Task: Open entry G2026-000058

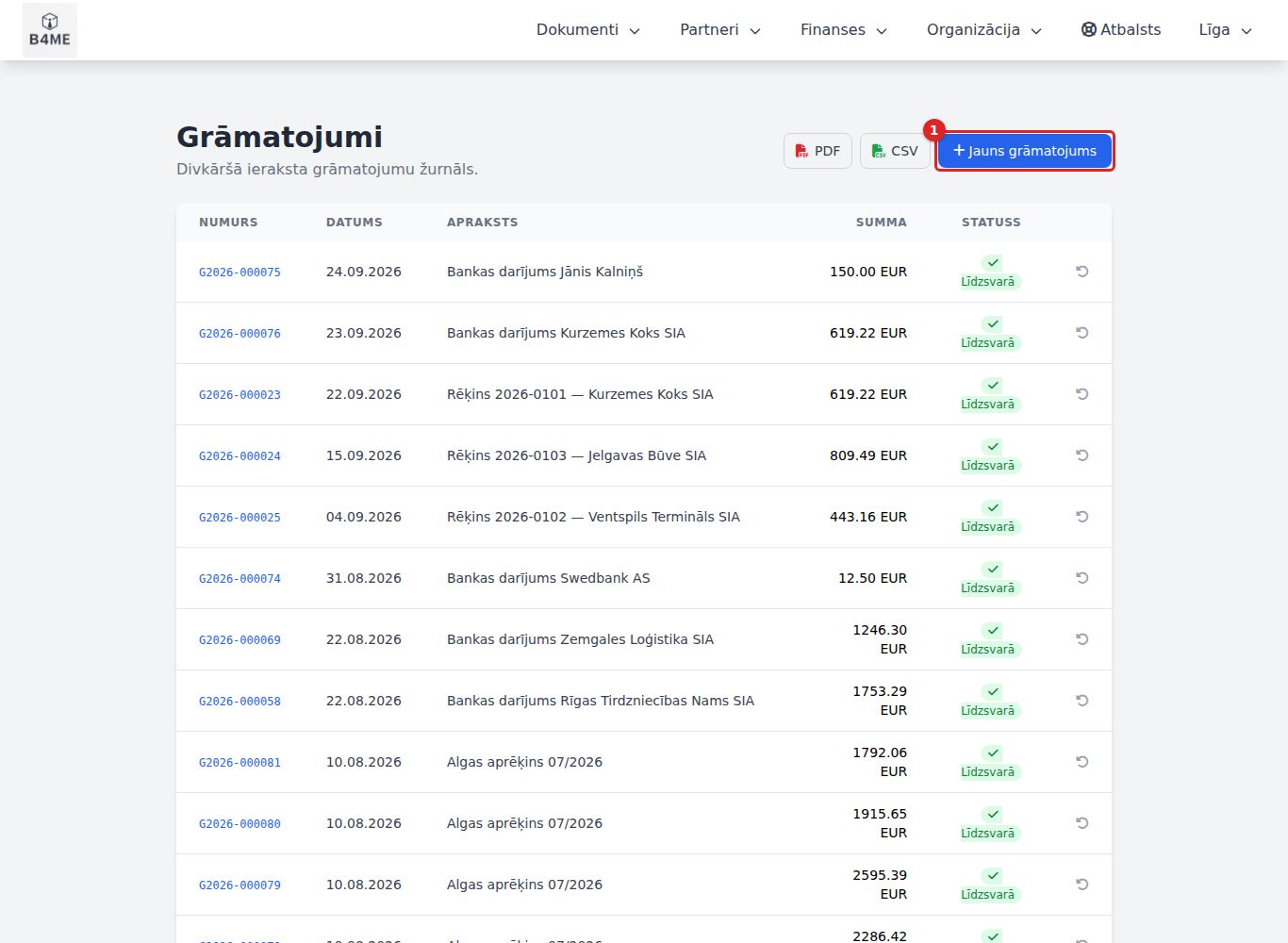Action: (x=239, y=702)
